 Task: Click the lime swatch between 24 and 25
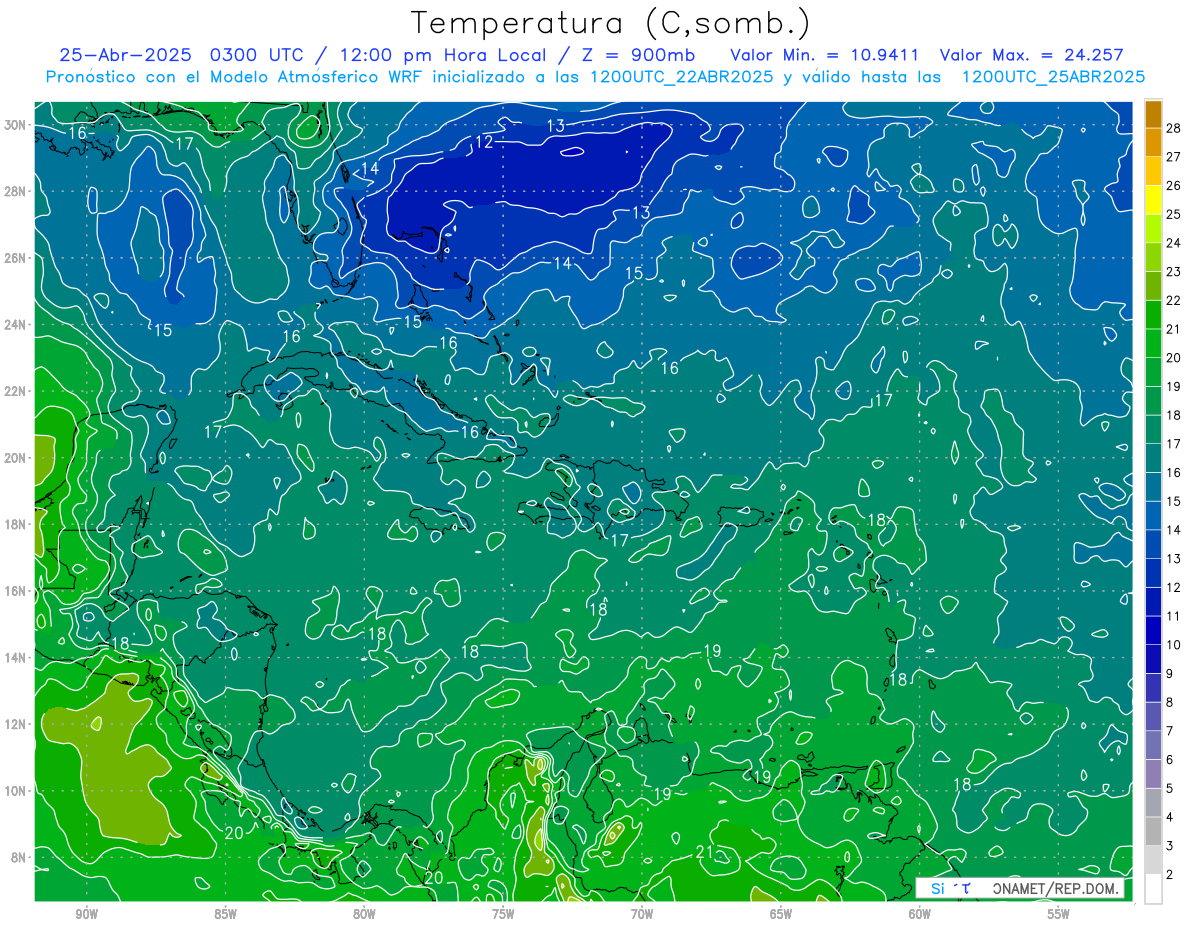click(x=1153, y=229)
